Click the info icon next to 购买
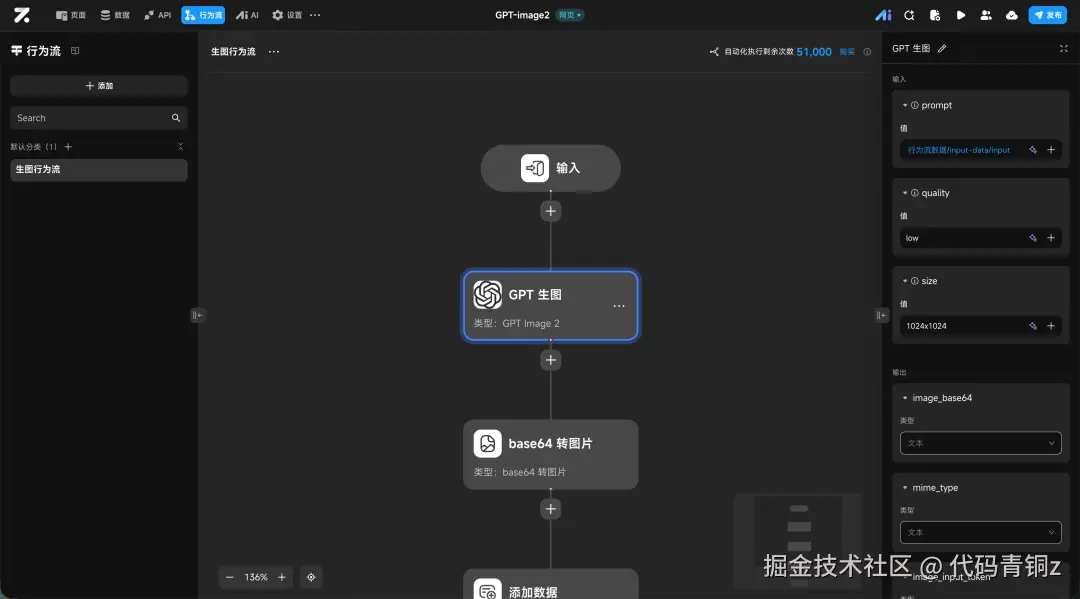The image size is (1080, 599). click(867, 52)
